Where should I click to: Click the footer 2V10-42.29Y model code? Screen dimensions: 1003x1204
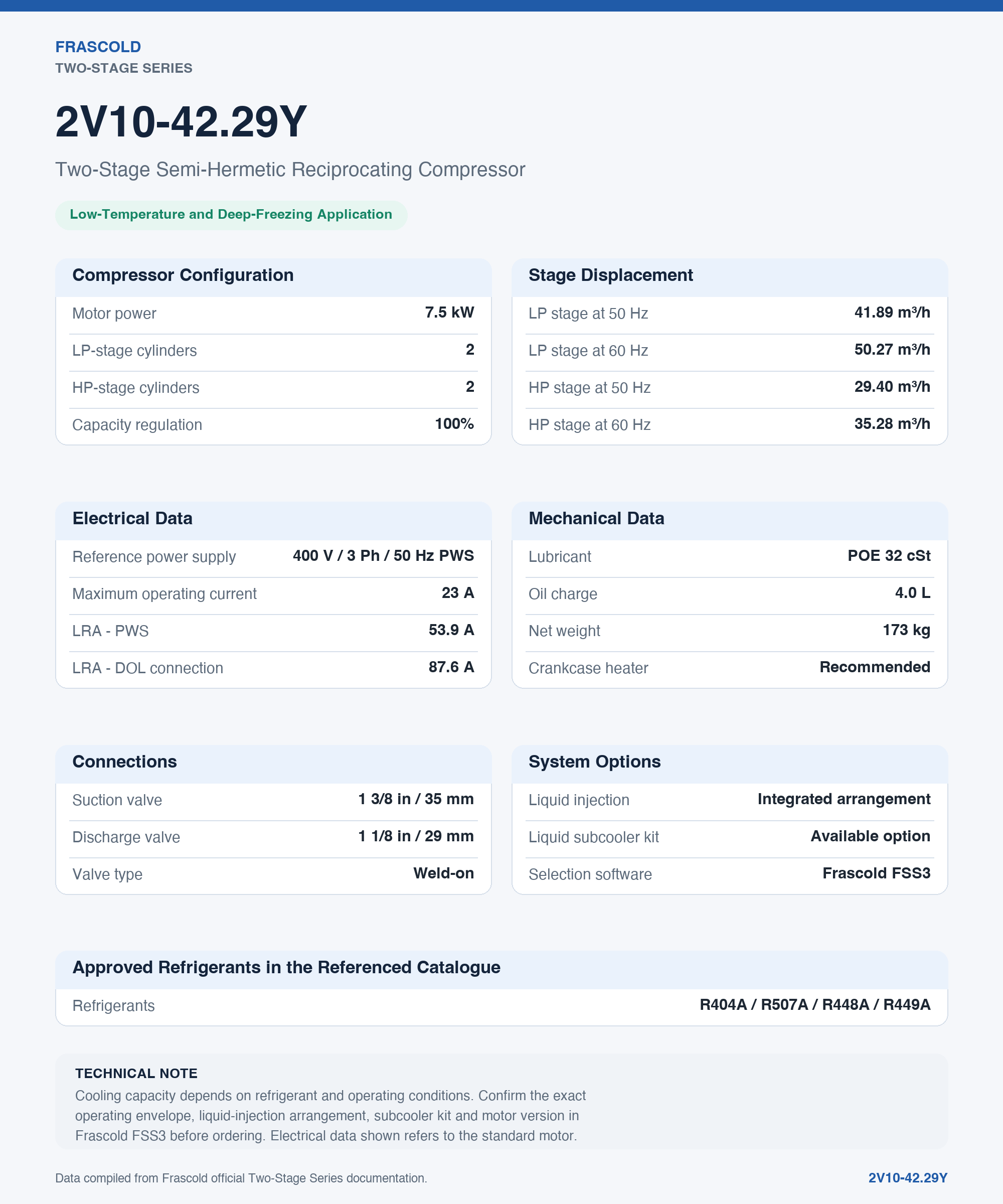pyautogui.click(x=908, y=1178)
